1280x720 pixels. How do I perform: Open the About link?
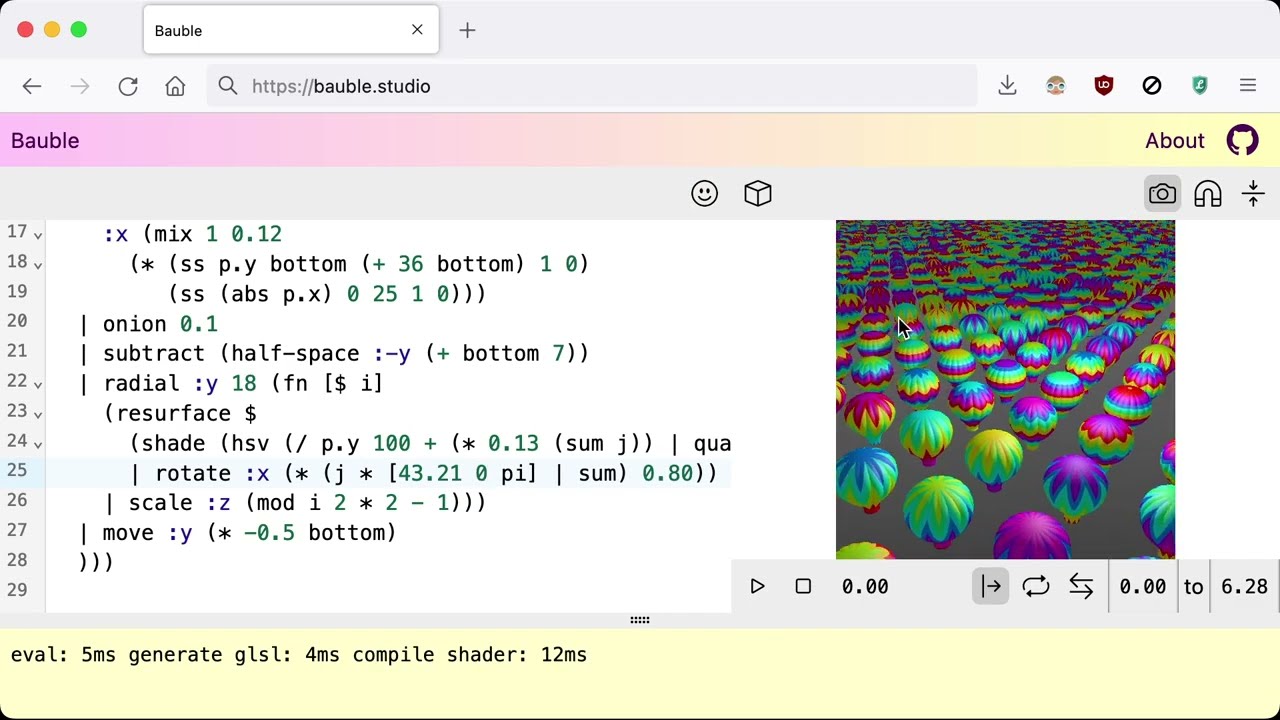click(x=1175, y=141)
